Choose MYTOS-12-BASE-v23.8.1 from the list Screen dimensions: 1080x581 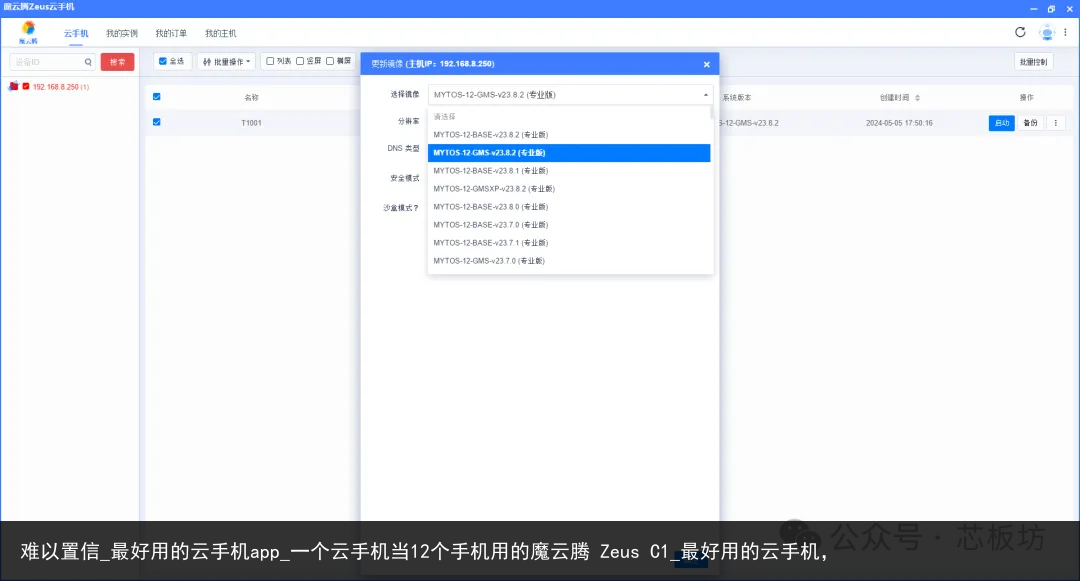coord(569,170)
